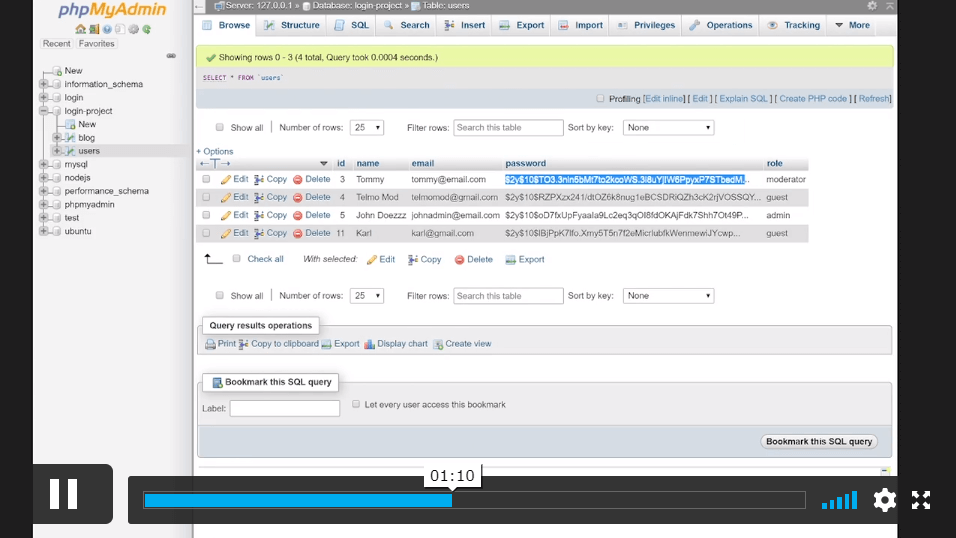
Task: Open video player settings gear
Action: point(884,500)
